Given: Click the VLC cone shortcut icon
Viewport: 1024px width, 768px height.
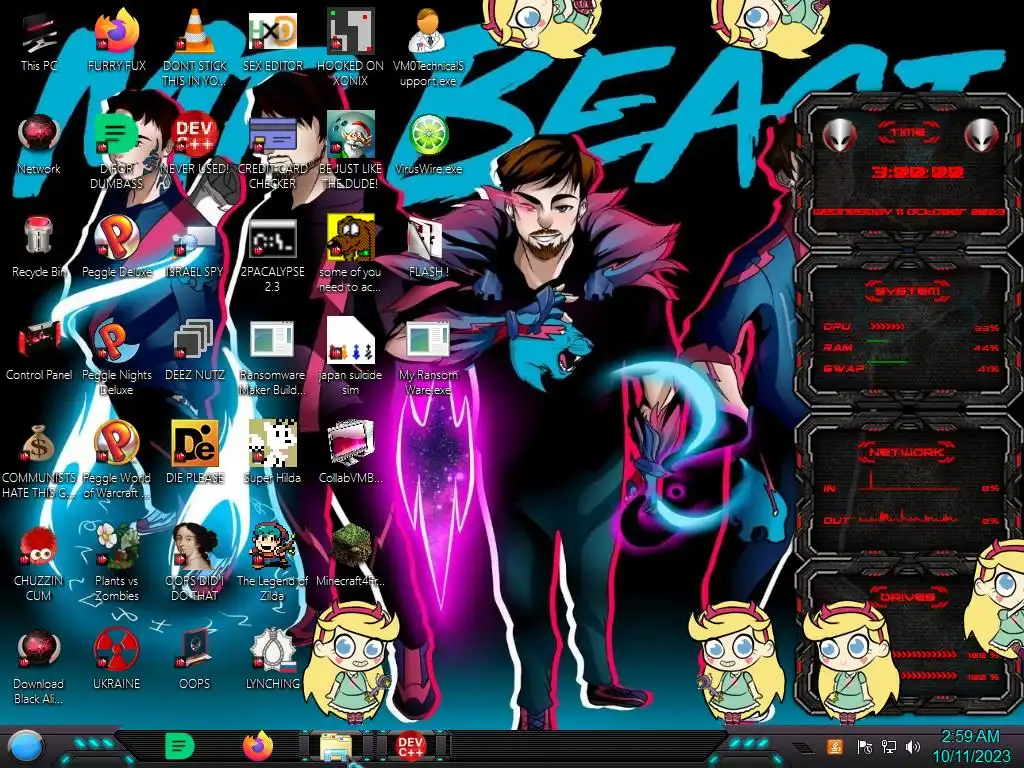Looking at the screenshot, I should 195,32.
